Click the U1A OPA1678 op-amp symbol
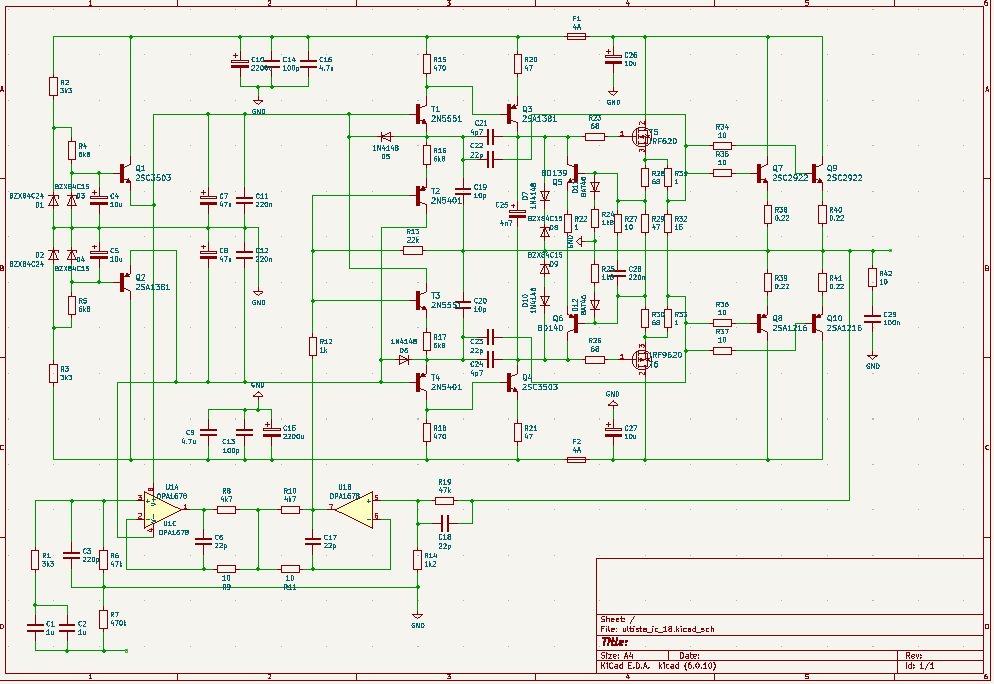 tap(164, 509)
